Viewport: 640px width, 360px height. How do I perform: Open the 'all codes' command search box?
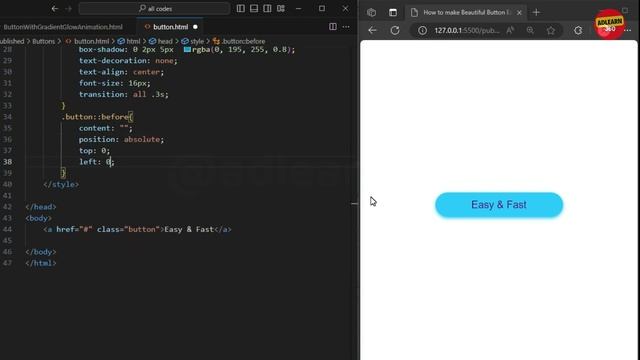155,9
